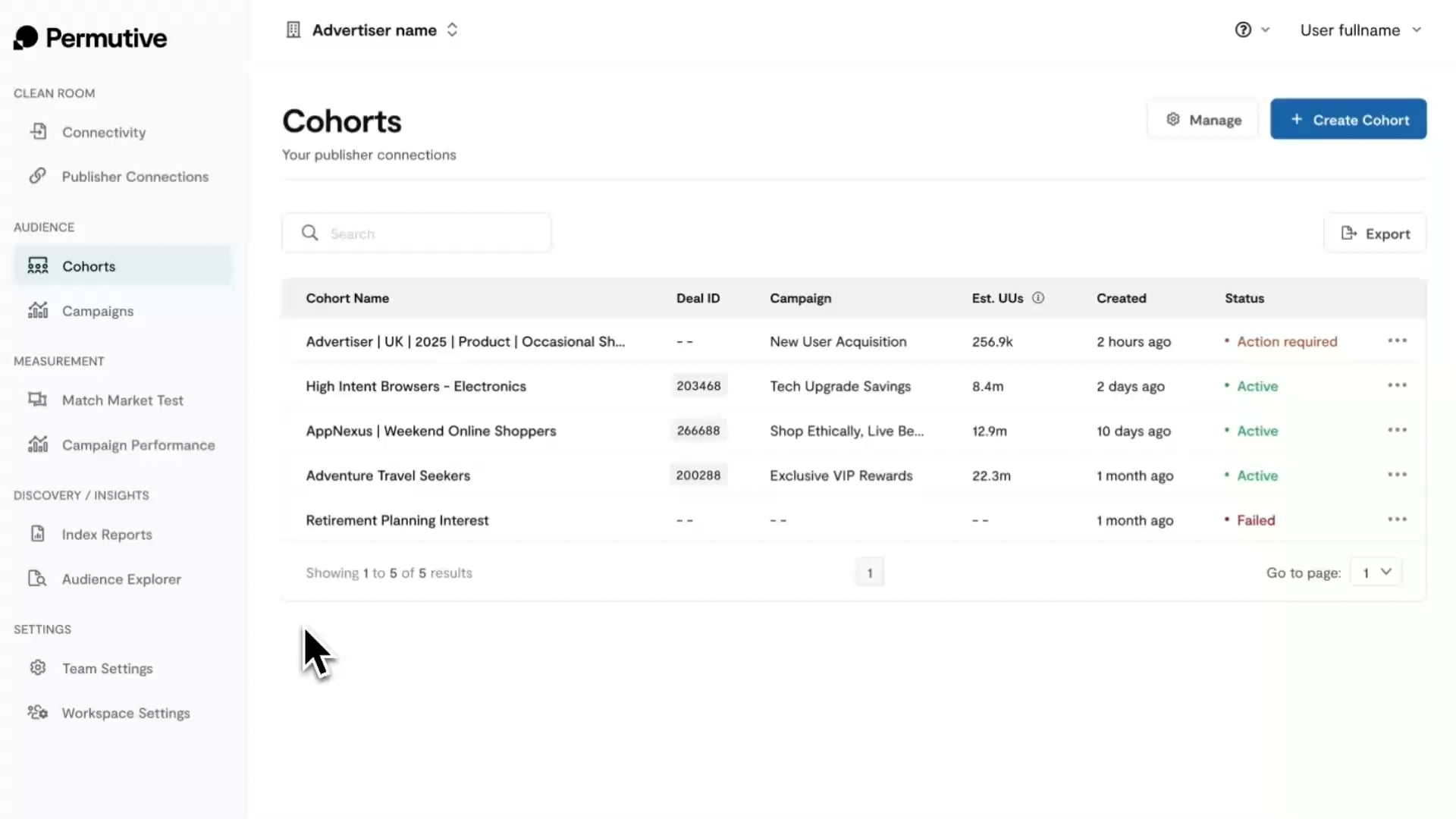Go to Campaign Performance in the sidebar
1456x819 pixels.
click(x=138, y=445)
